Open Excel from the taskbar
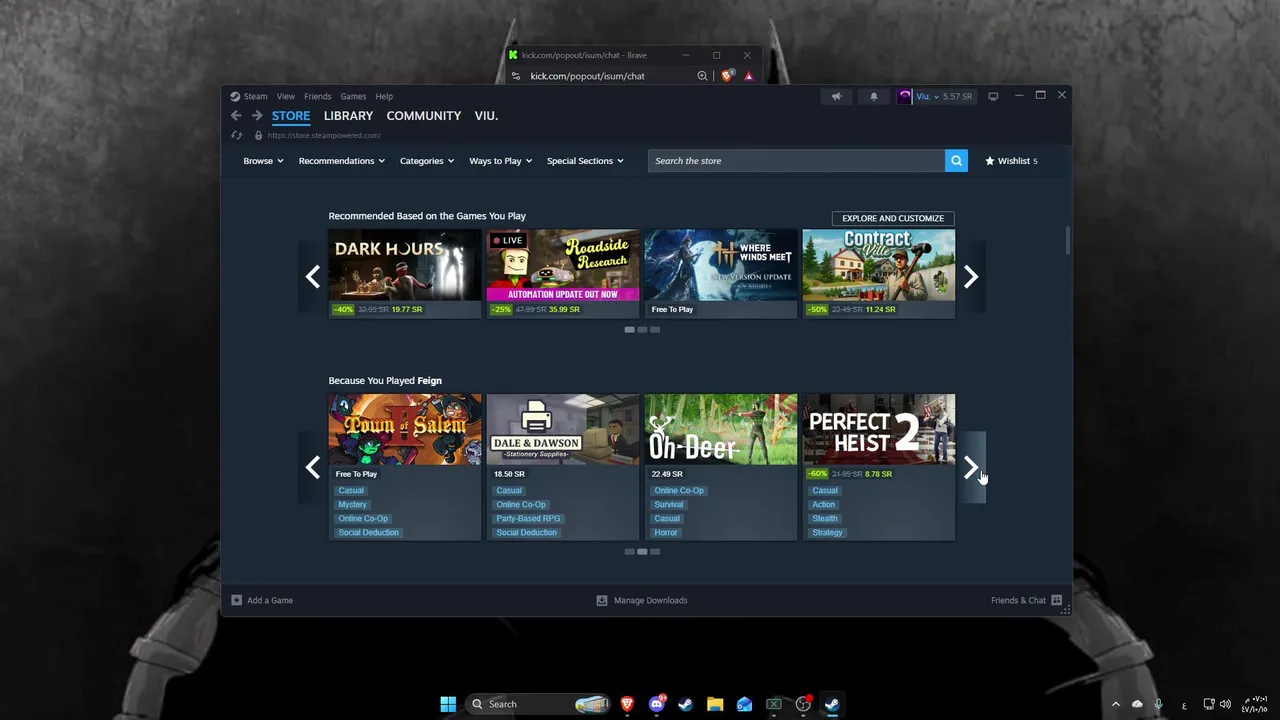1280x720 pixels. [x=773, y=704]
